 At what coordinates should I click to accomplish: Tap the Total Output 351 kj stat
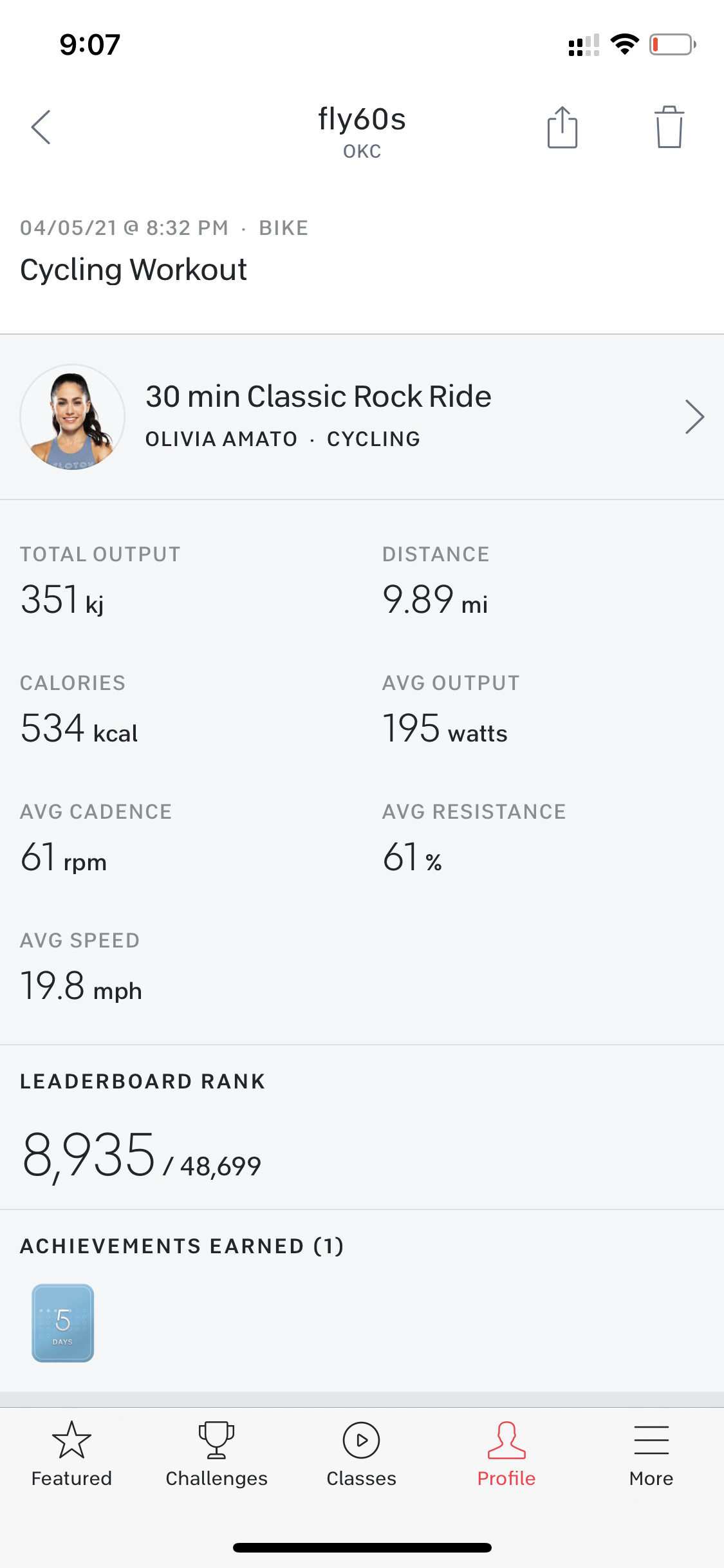[62, 599]
